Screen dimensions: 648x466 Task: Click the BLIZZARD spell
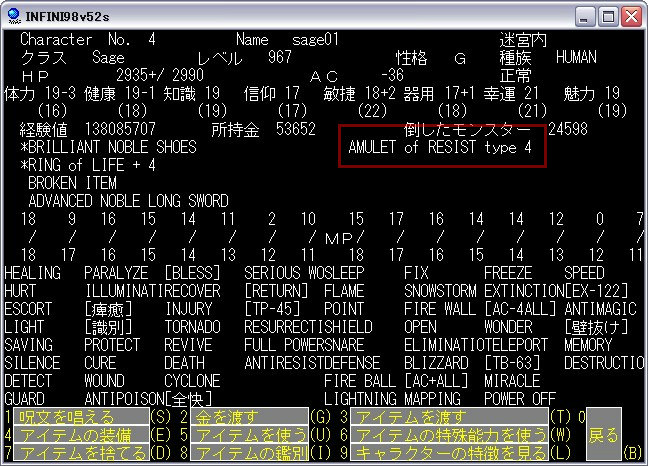coord(436,363)
